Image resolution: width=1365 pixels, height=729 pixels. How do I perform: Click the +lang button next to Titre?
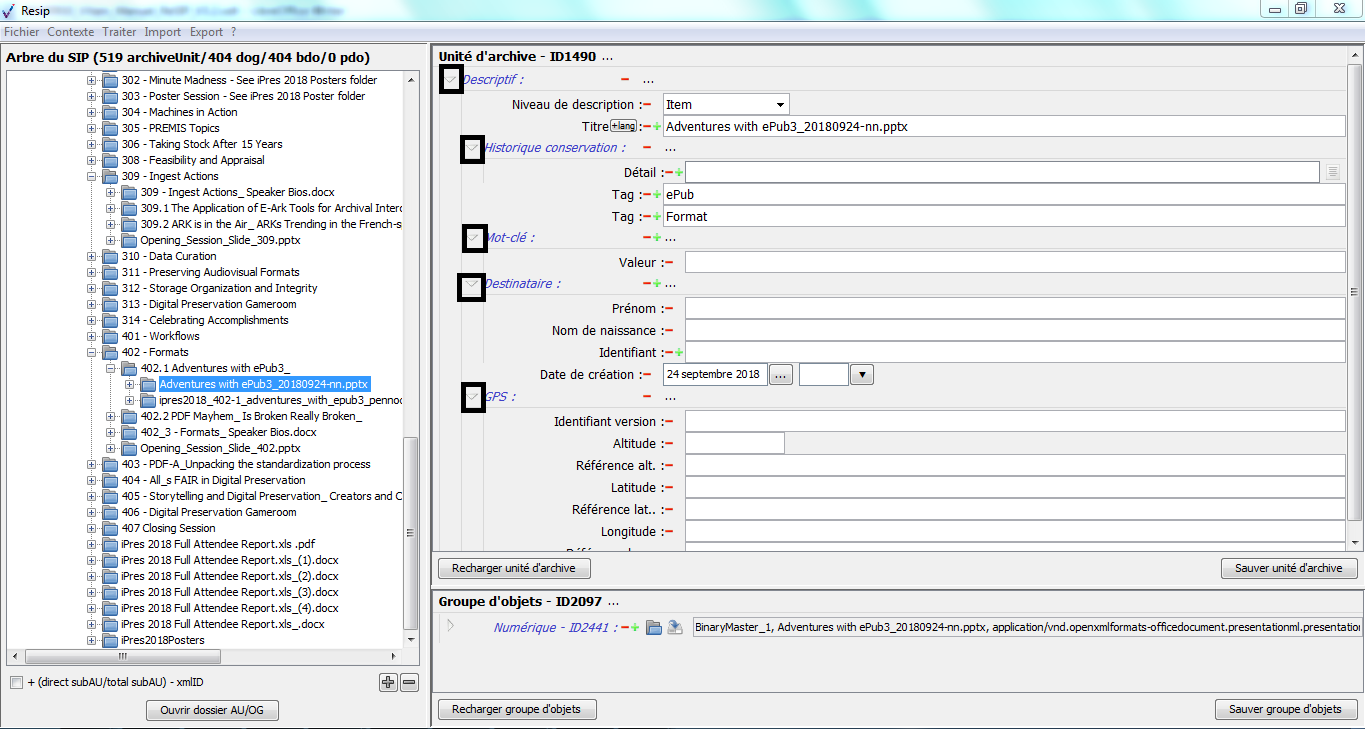pos(623,126)
